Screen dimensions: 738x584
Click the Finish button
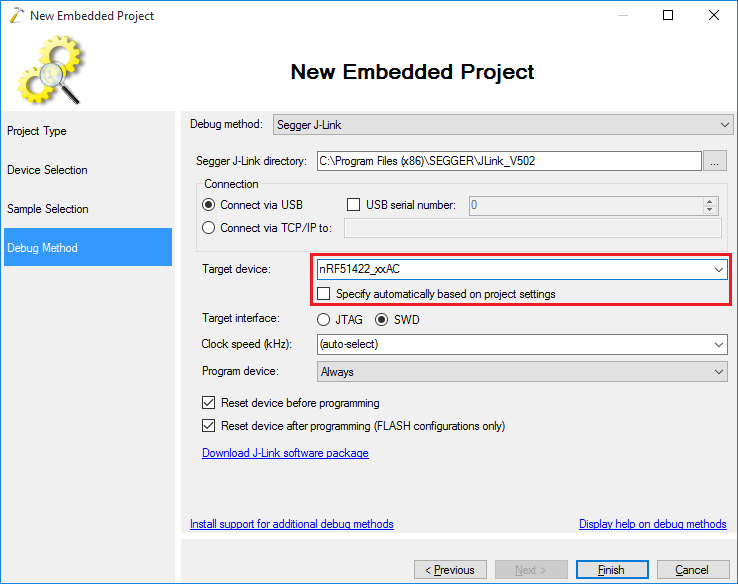coord(612,570)
